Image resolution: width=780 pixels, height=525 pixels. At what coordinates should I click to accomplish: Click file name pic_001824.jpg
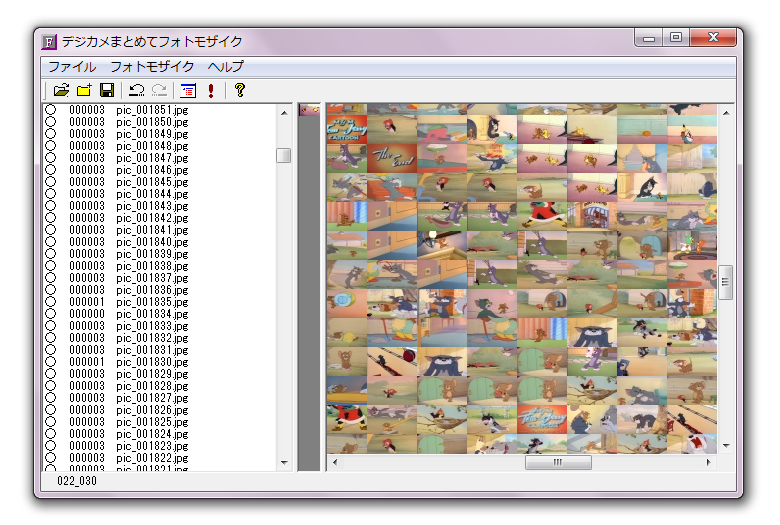tap(152, 434)
